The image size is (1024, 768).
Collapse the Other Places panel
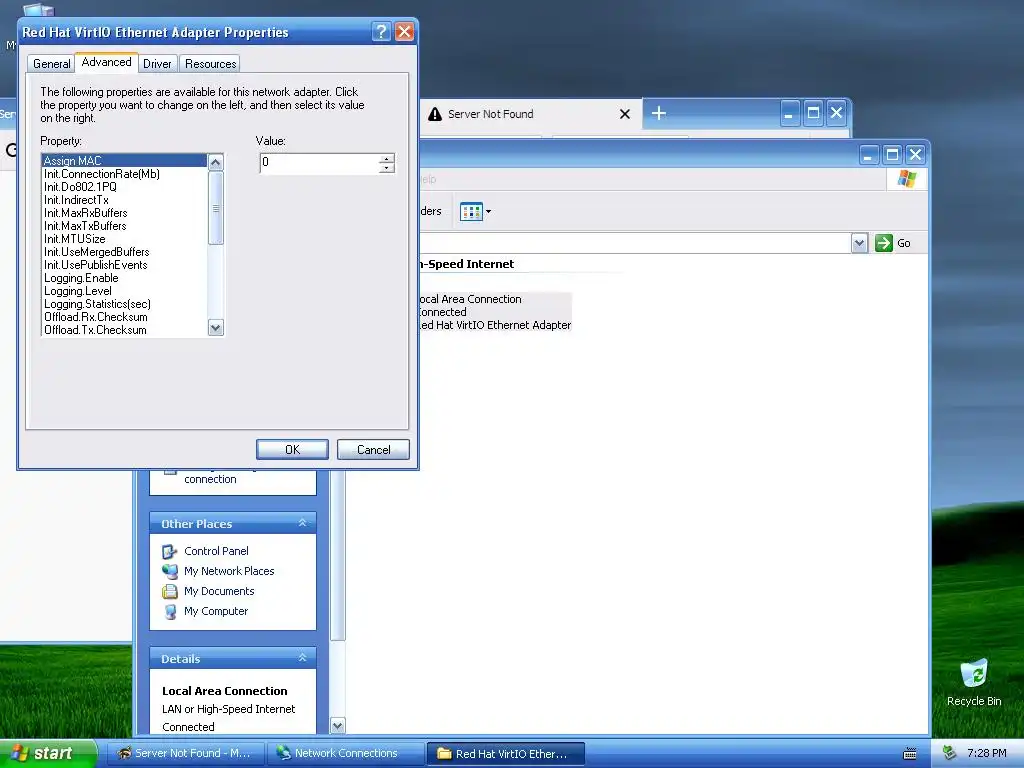302,523
